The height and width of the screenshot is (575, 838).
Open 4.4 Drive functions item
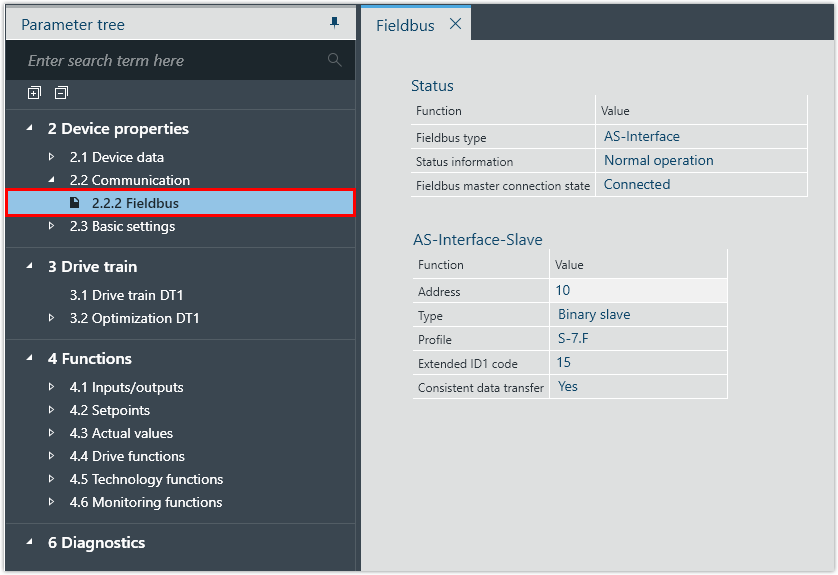pos(126,456)
